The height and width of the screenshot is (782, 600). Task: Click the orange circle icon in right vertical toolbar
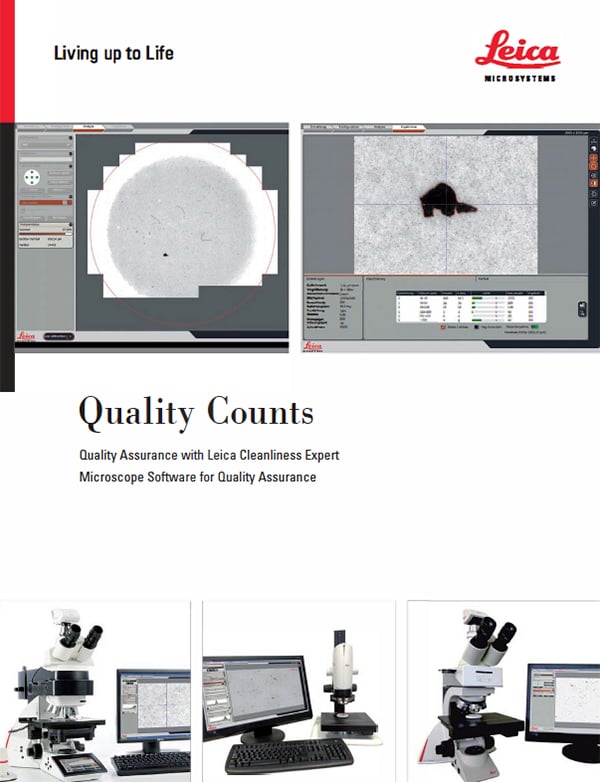pyautogui.click(x=594, y=166)
